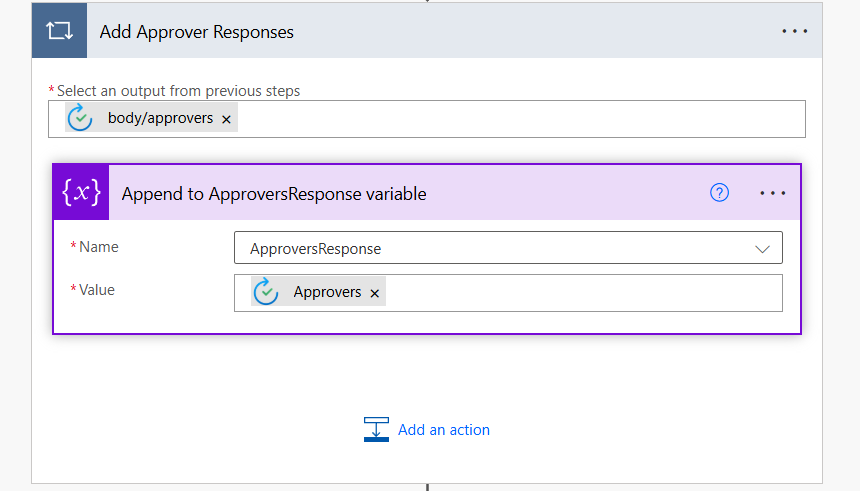This screenshot has height=491, width=860.
Task: Select the body/approvers token text
Action: click(x=160, y=118)
